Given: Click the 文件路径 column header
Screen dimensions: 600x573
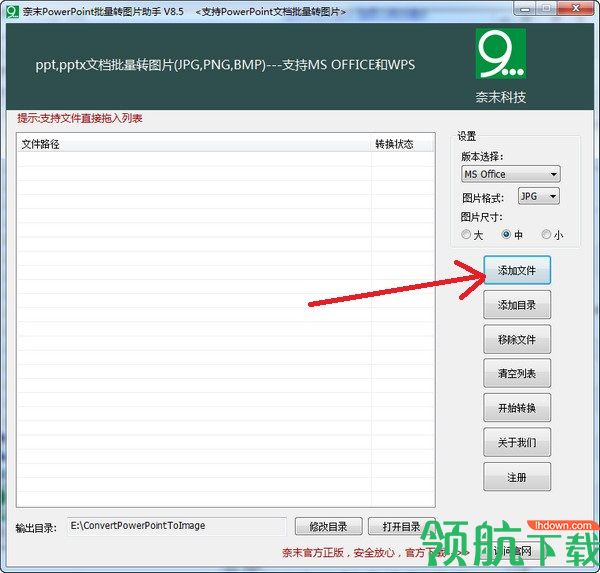Looking at the screenshot, I should [x=194, y=144].
